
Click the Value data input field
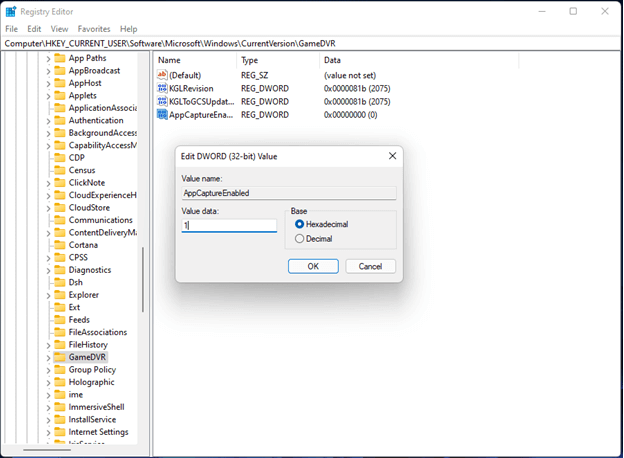pyautogui.click(x=229, y=226)
